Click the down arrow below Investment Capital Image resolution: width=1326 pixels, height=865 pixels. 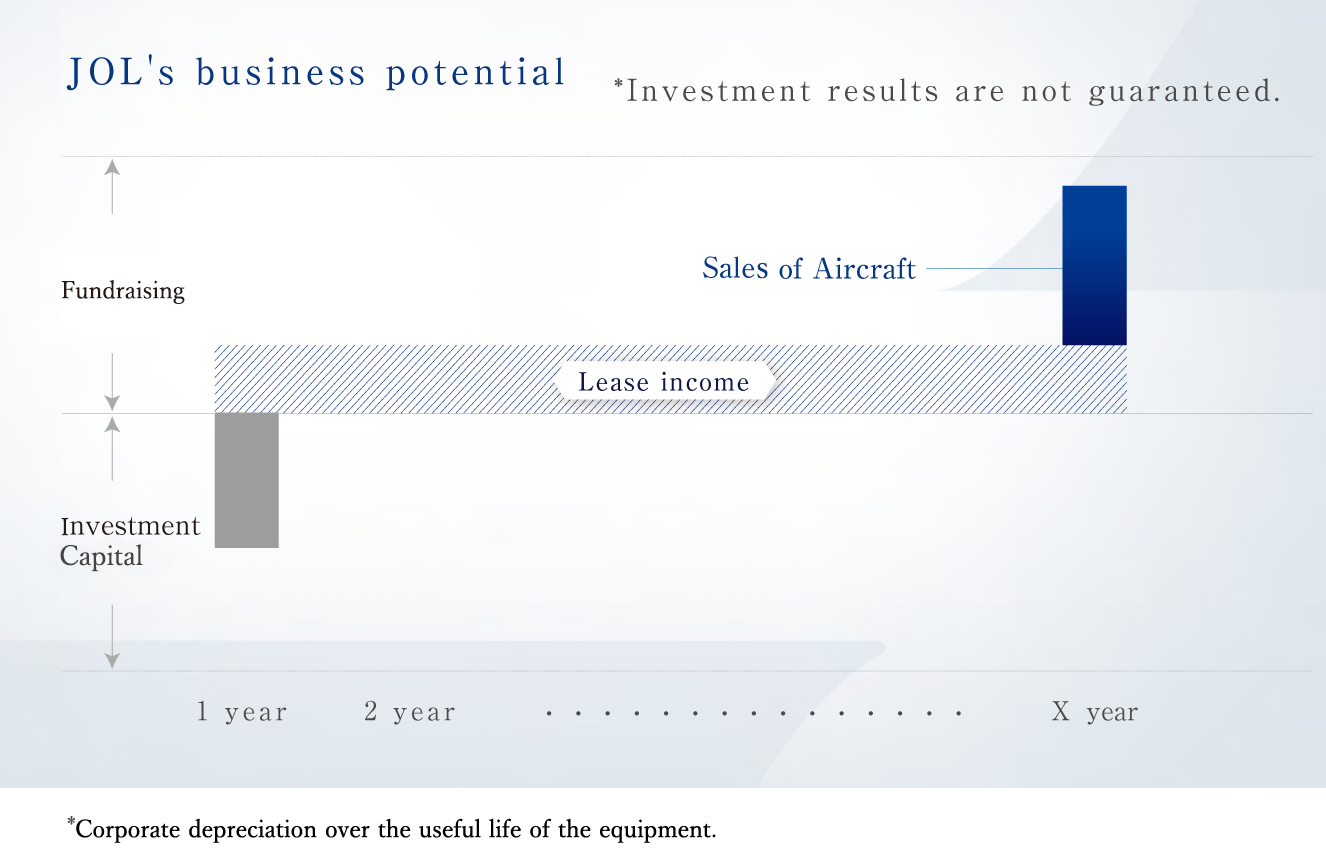113,637
